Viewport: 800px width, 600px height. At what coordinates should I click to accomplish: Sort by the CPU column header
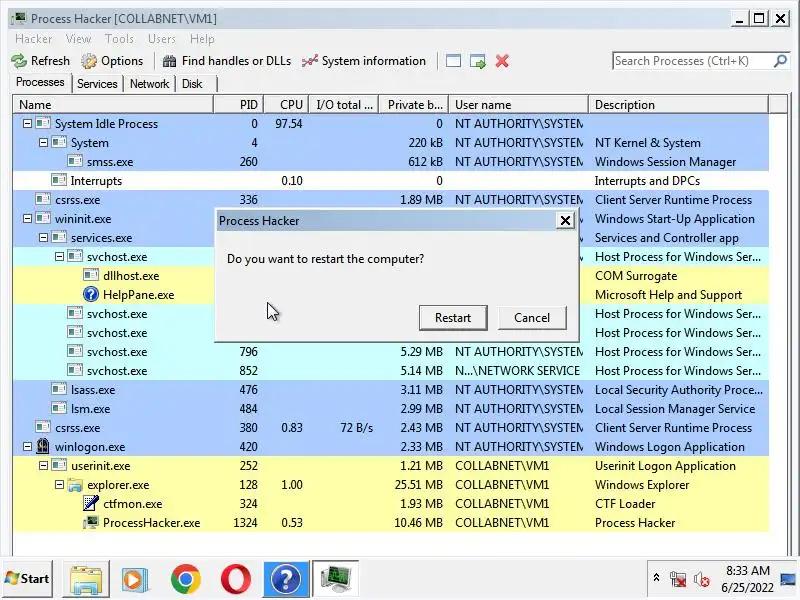point(287,105)
